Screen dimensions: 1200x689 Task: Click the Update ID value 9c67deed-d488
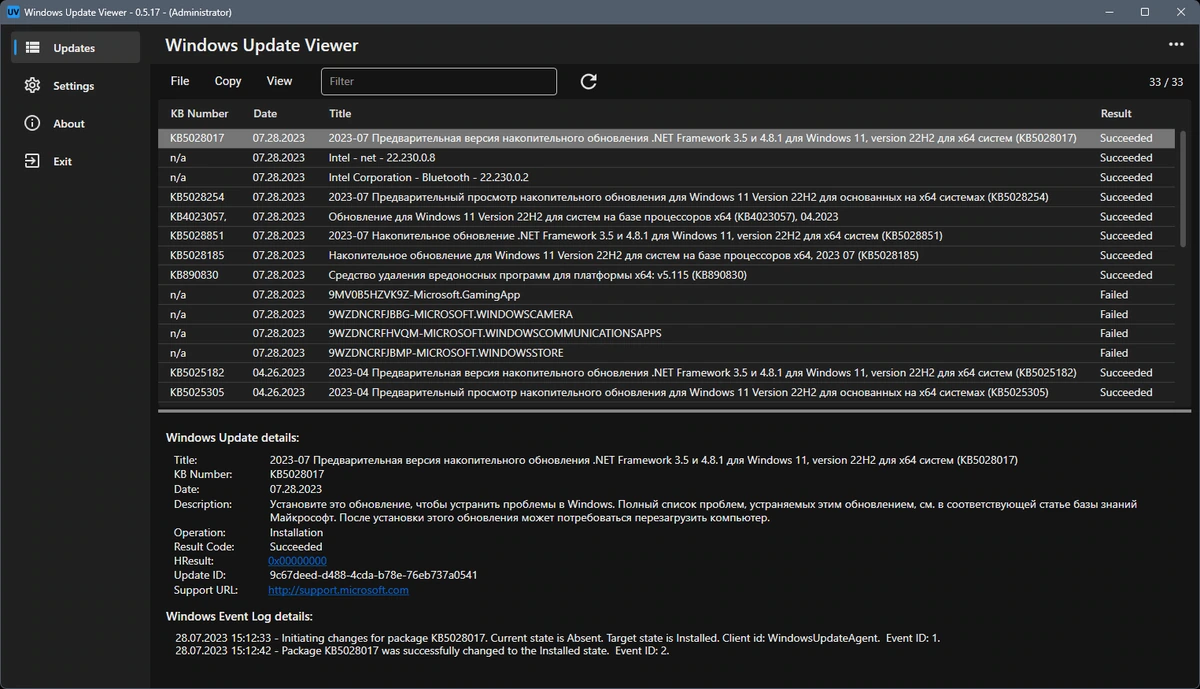coord(373,575)
